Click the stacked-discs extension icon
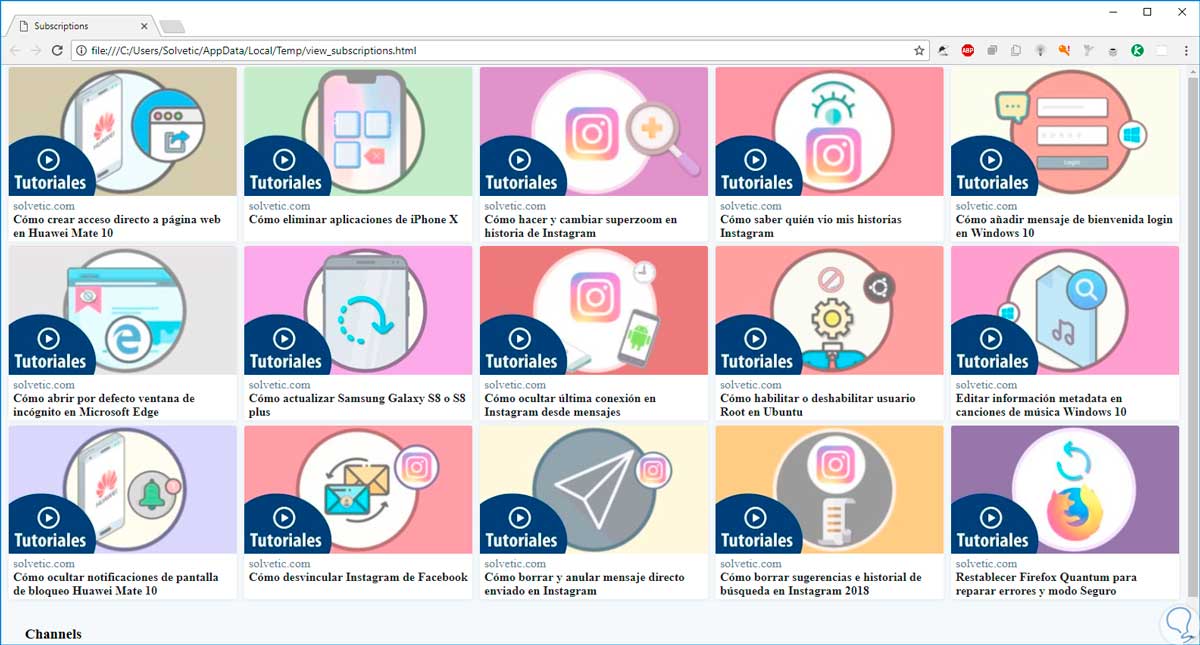Viewport: 1200px width, 645px height. point(1113,50)
